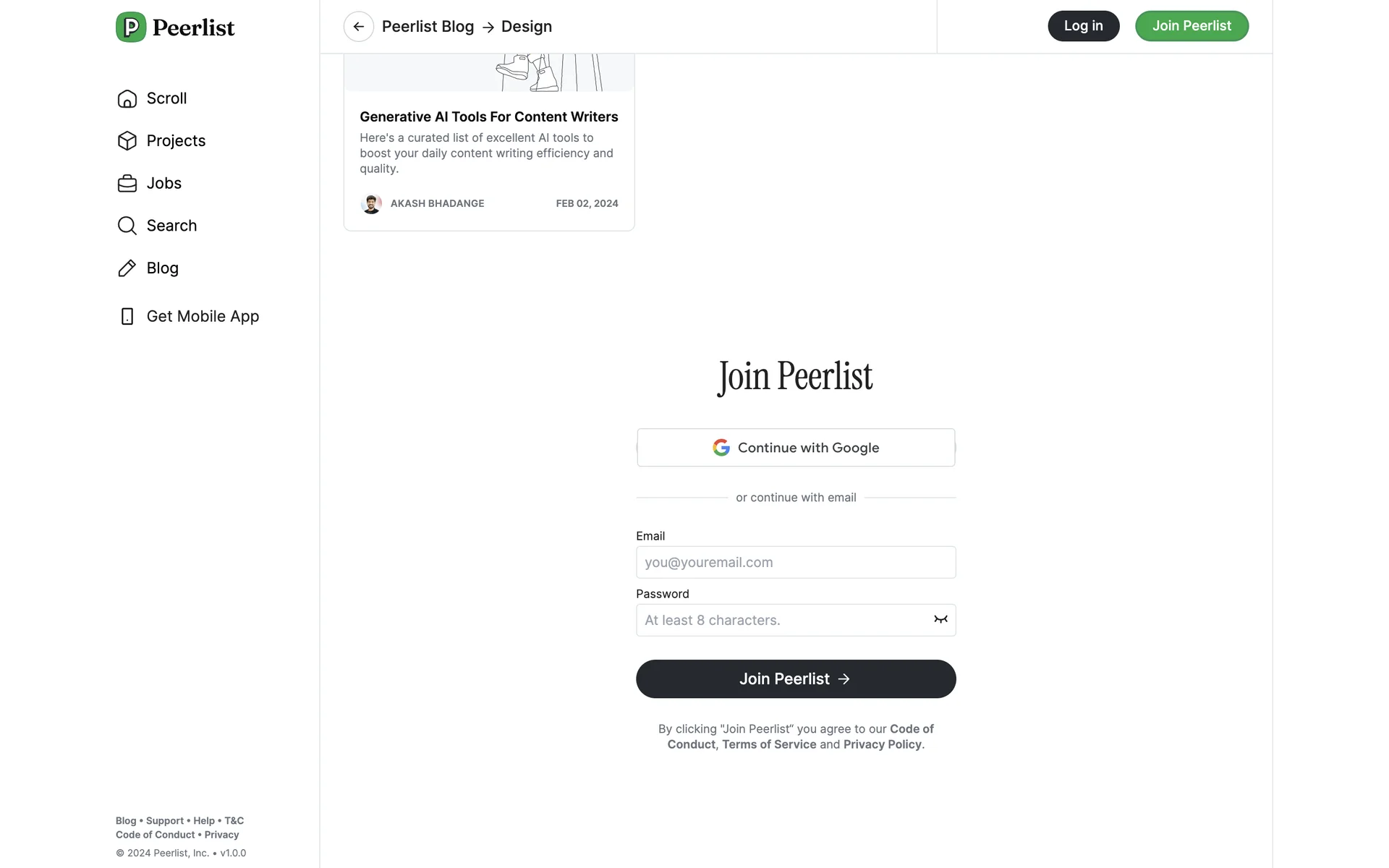The image size is (1389, 868).
Task: Select Design in the breadcrumb
Action: [x=526, y=27]
